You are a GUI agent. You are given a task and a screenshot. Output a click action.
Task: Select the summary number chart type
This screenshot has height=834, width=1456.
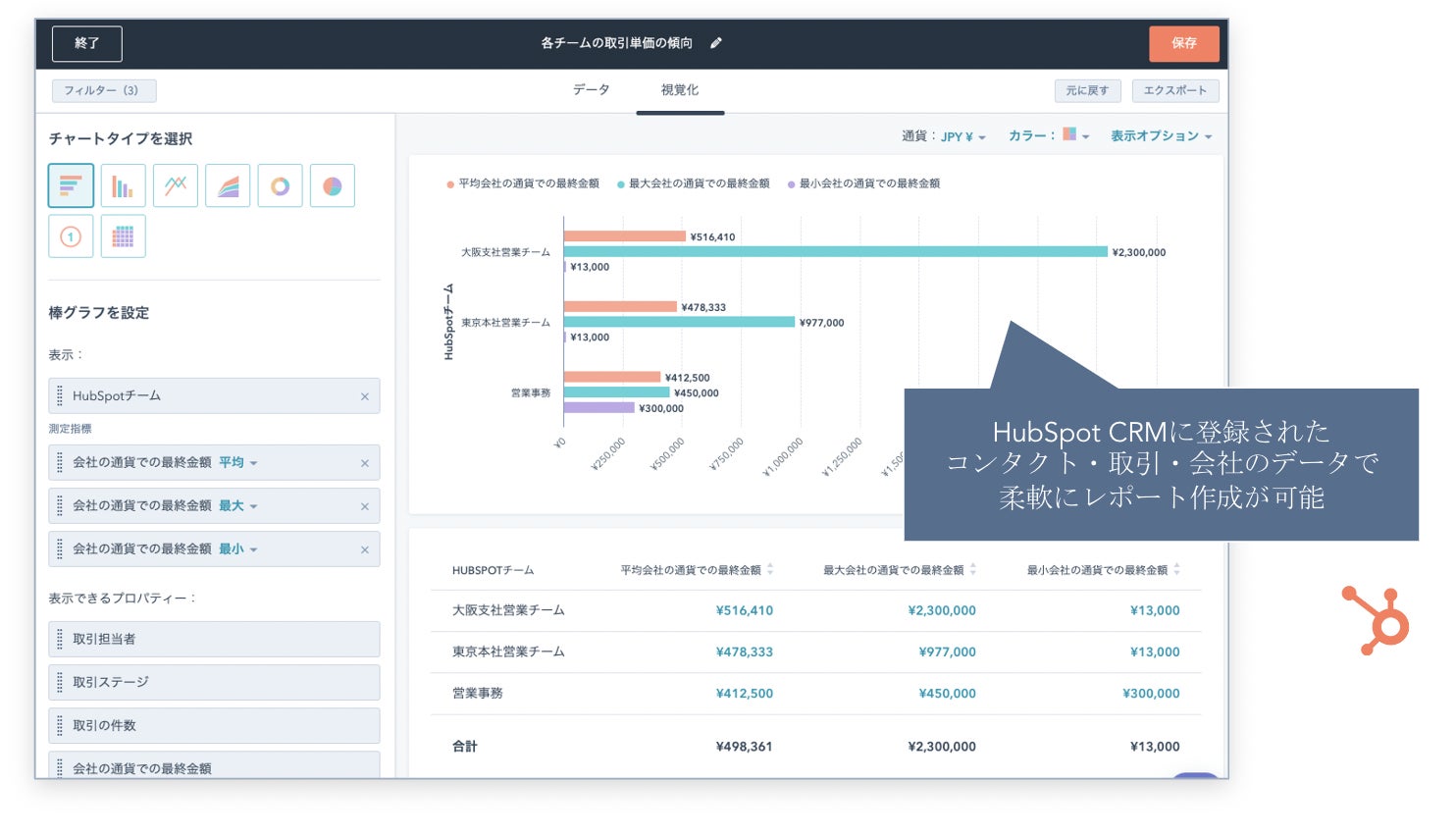71,236
